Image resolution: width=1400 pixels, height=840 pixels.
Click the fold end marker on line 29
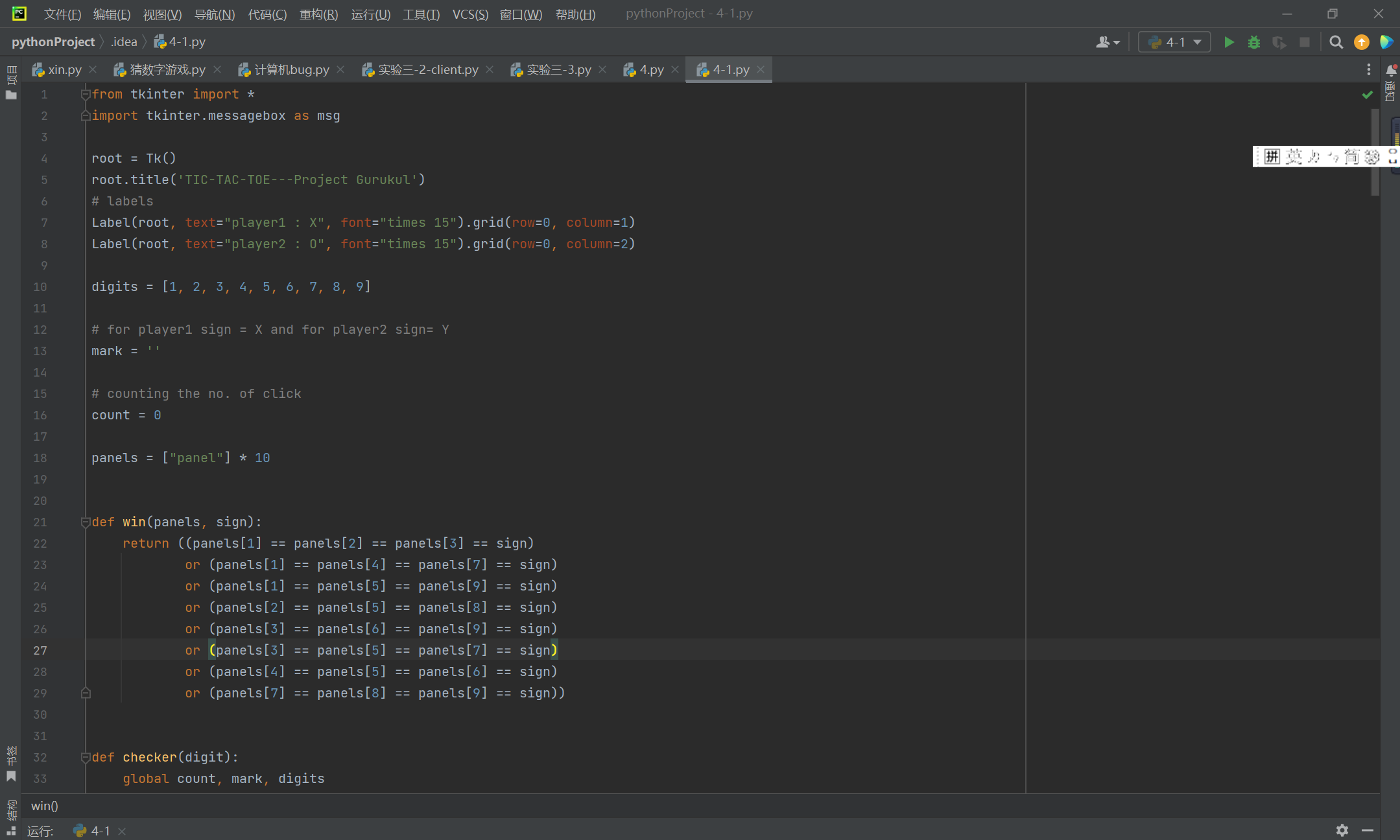(85, 694)
